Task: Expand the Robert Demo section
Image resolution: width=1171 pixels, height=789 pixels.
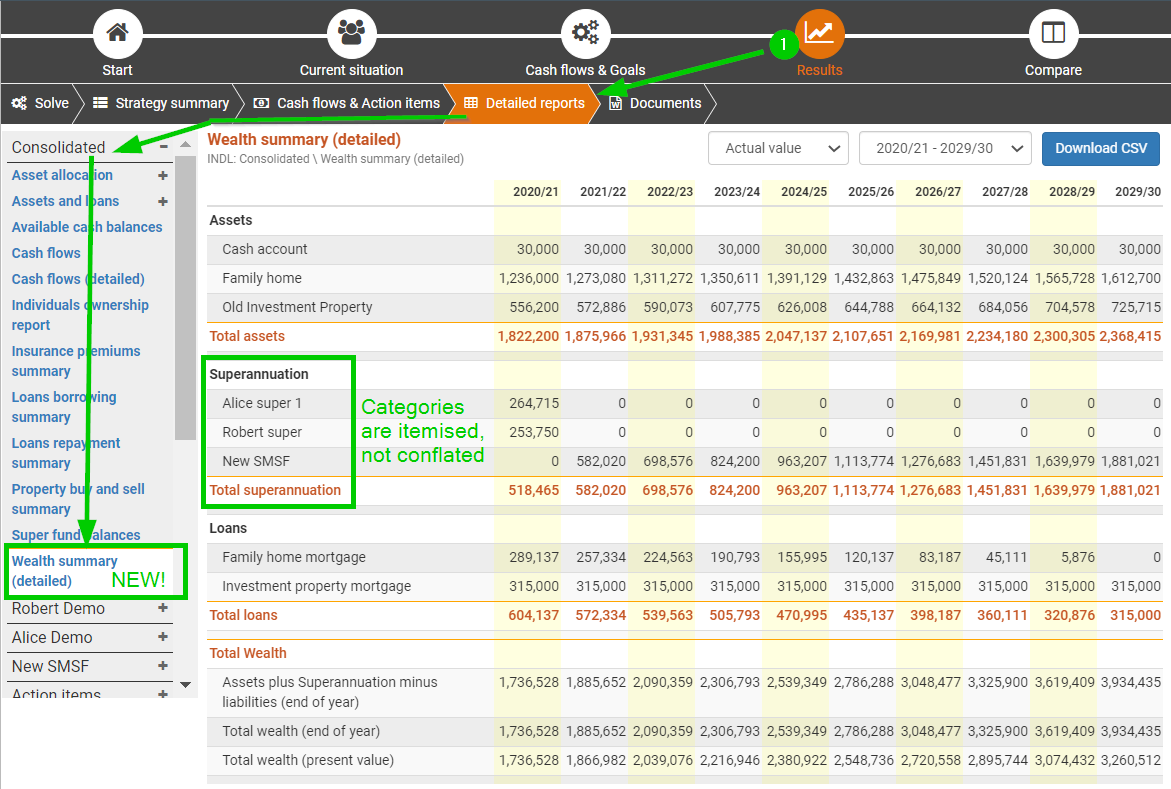Action: point(163,608)
